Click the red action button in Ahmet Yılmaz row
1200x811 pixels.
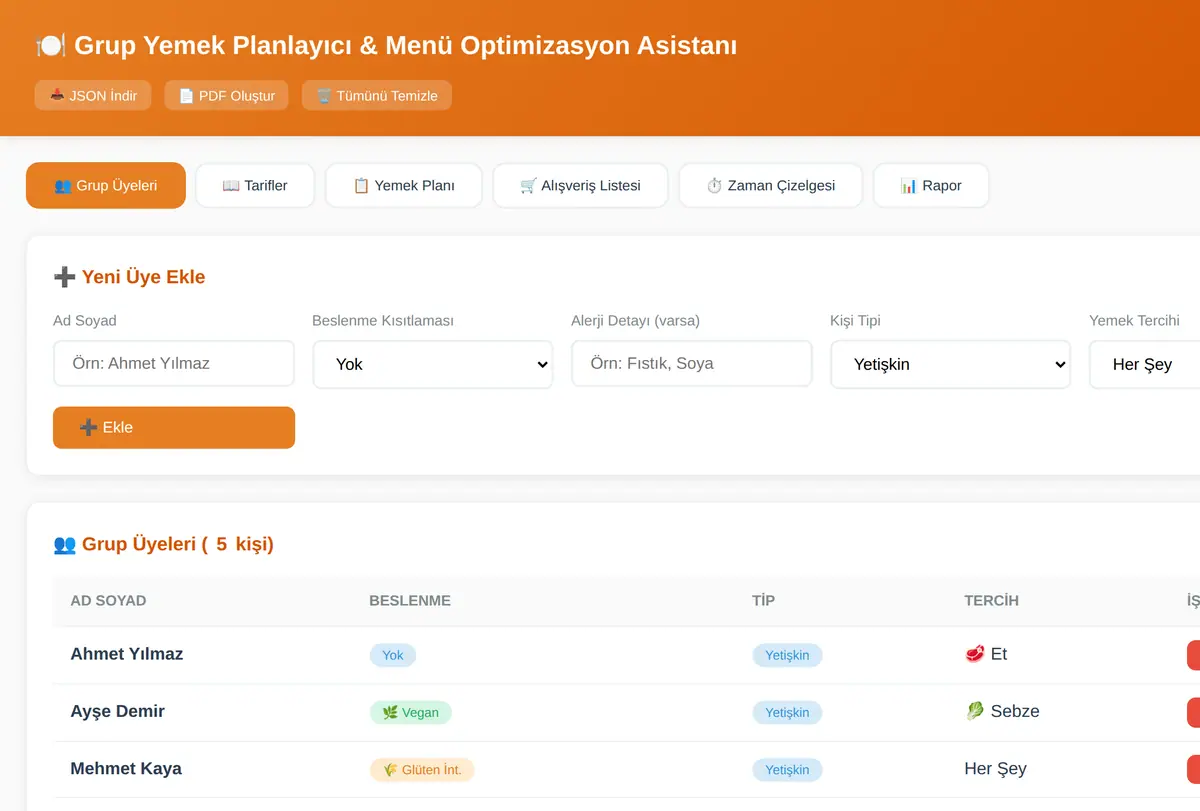(x=1193, y=655)
